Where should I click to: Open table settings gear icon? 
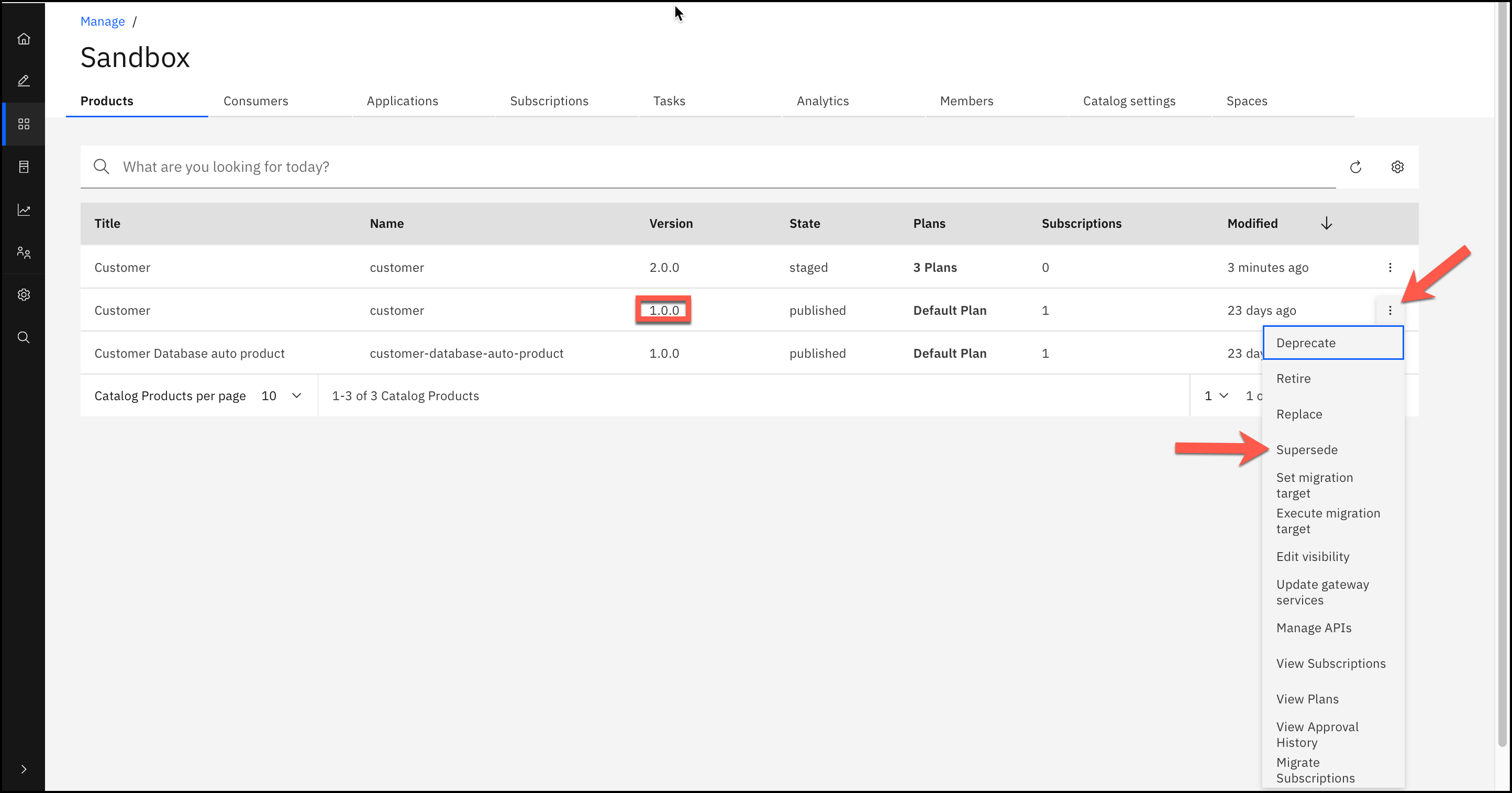pos(1397,168)
